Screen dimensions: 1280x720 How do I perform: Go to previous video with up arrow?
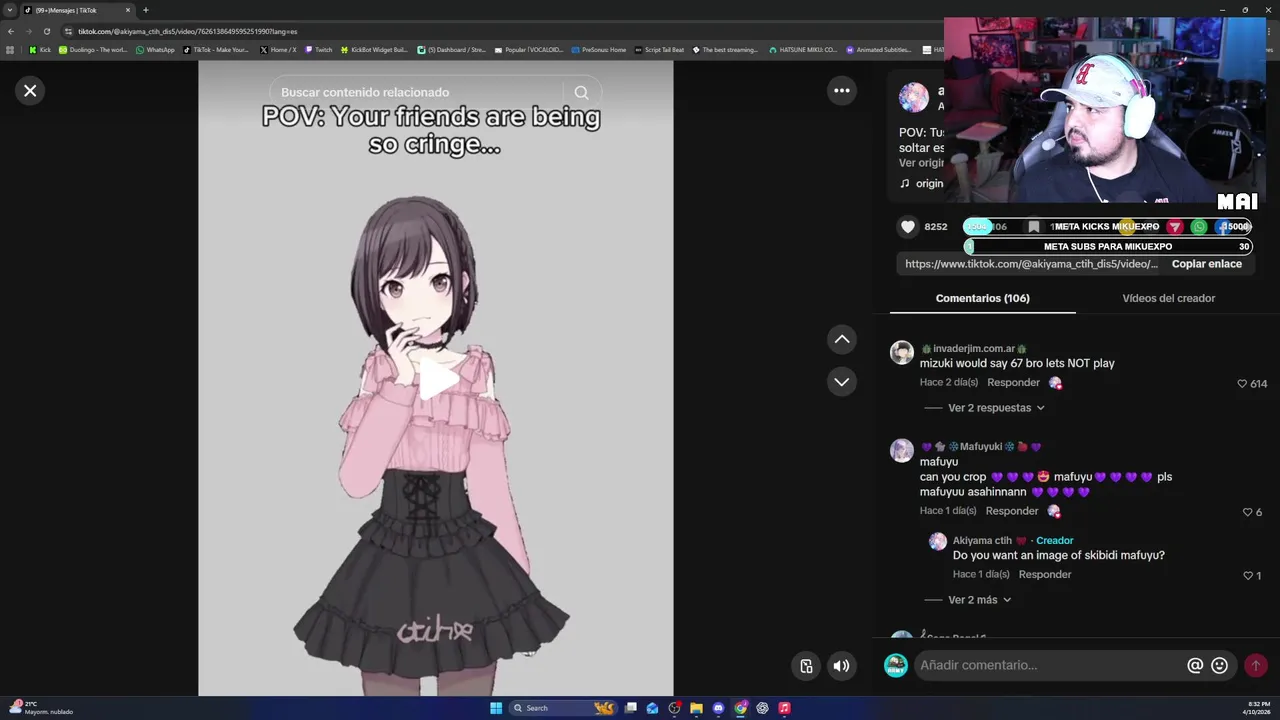click(842, 340)
